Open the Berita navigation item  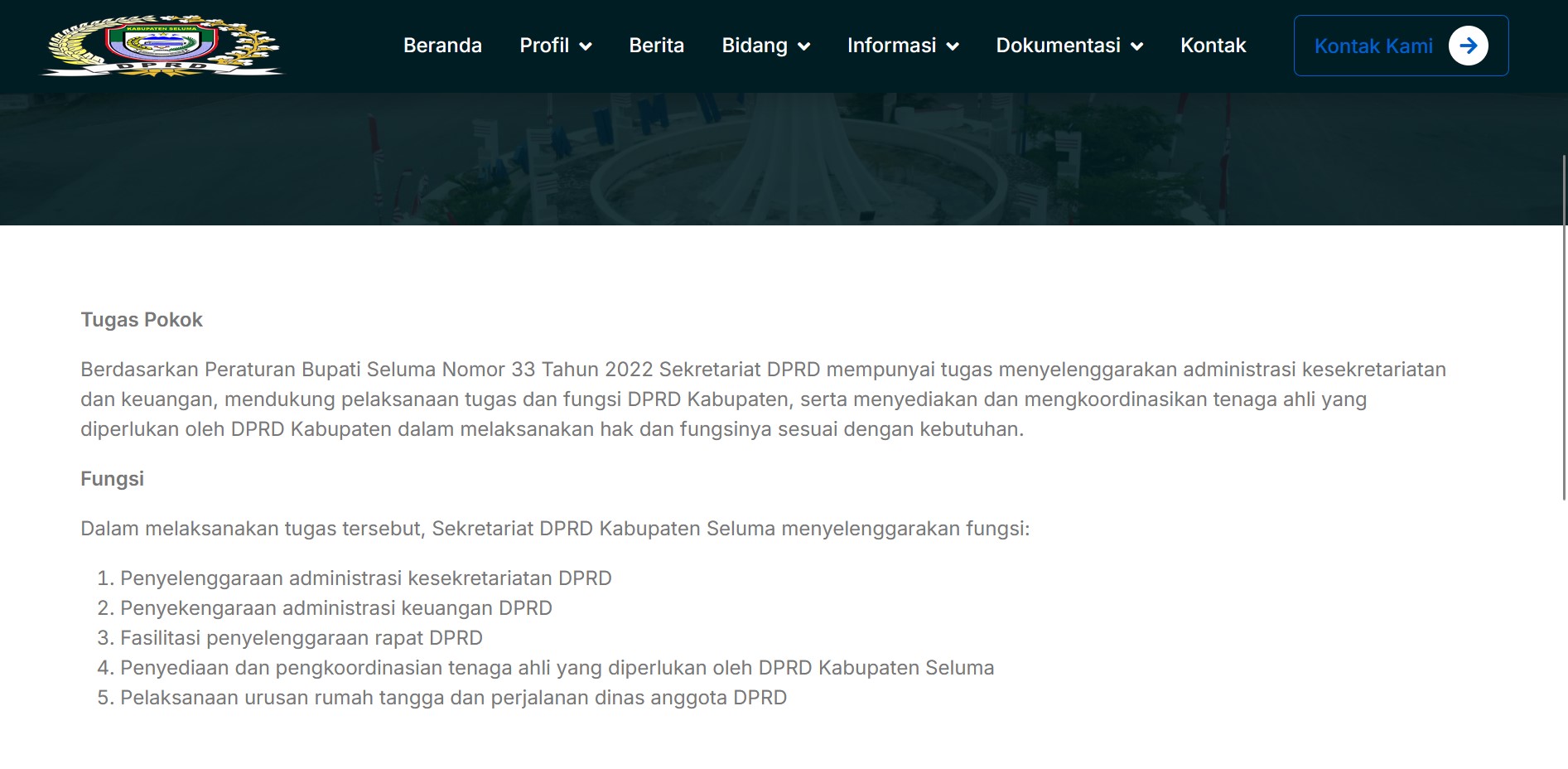pyautogui.click(x=656, y=46)
